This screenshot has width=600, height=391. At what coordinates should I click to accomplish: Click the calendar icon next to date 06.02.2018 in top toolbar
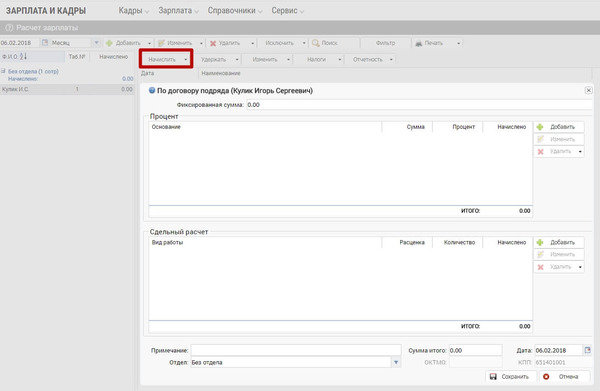[45, 42]
